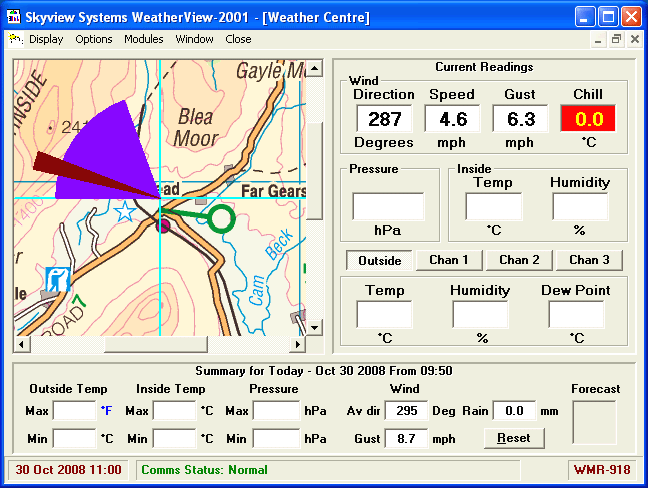This screenshot has width=648, height=488.
Task: Click the Close menu item
Action: pos(238,39)
